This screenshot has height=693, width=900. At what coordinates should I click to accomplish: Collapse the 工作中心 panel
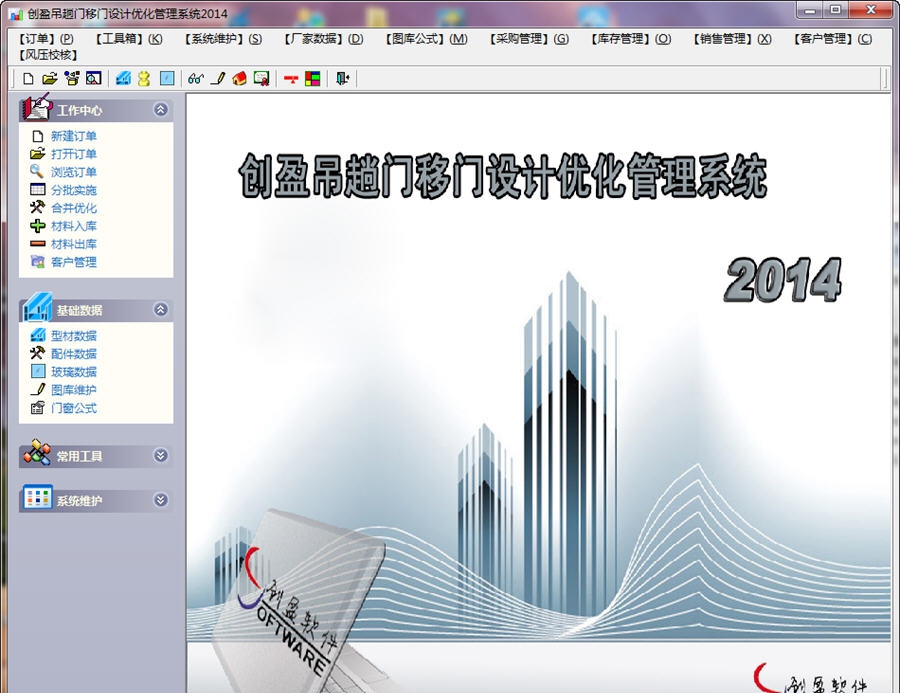click(160, 110)
